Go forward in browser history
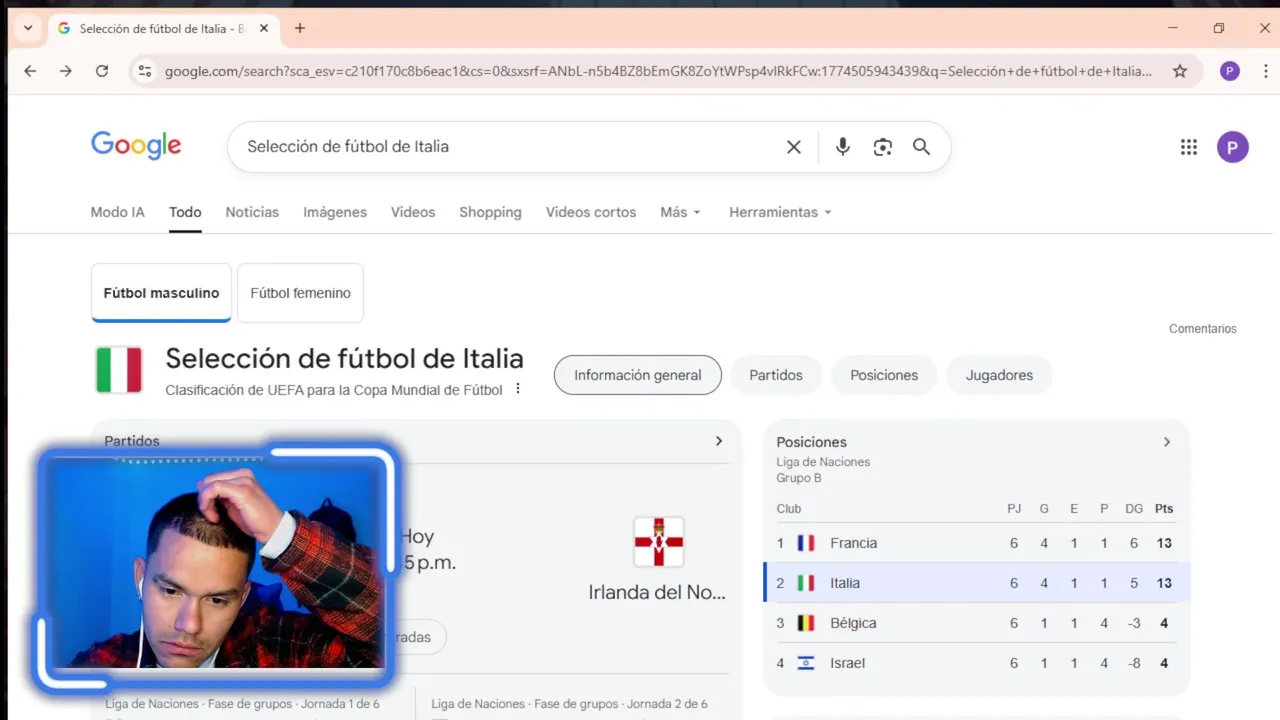This screenshot has height=720, width=1280. click(x=66, y=71)
